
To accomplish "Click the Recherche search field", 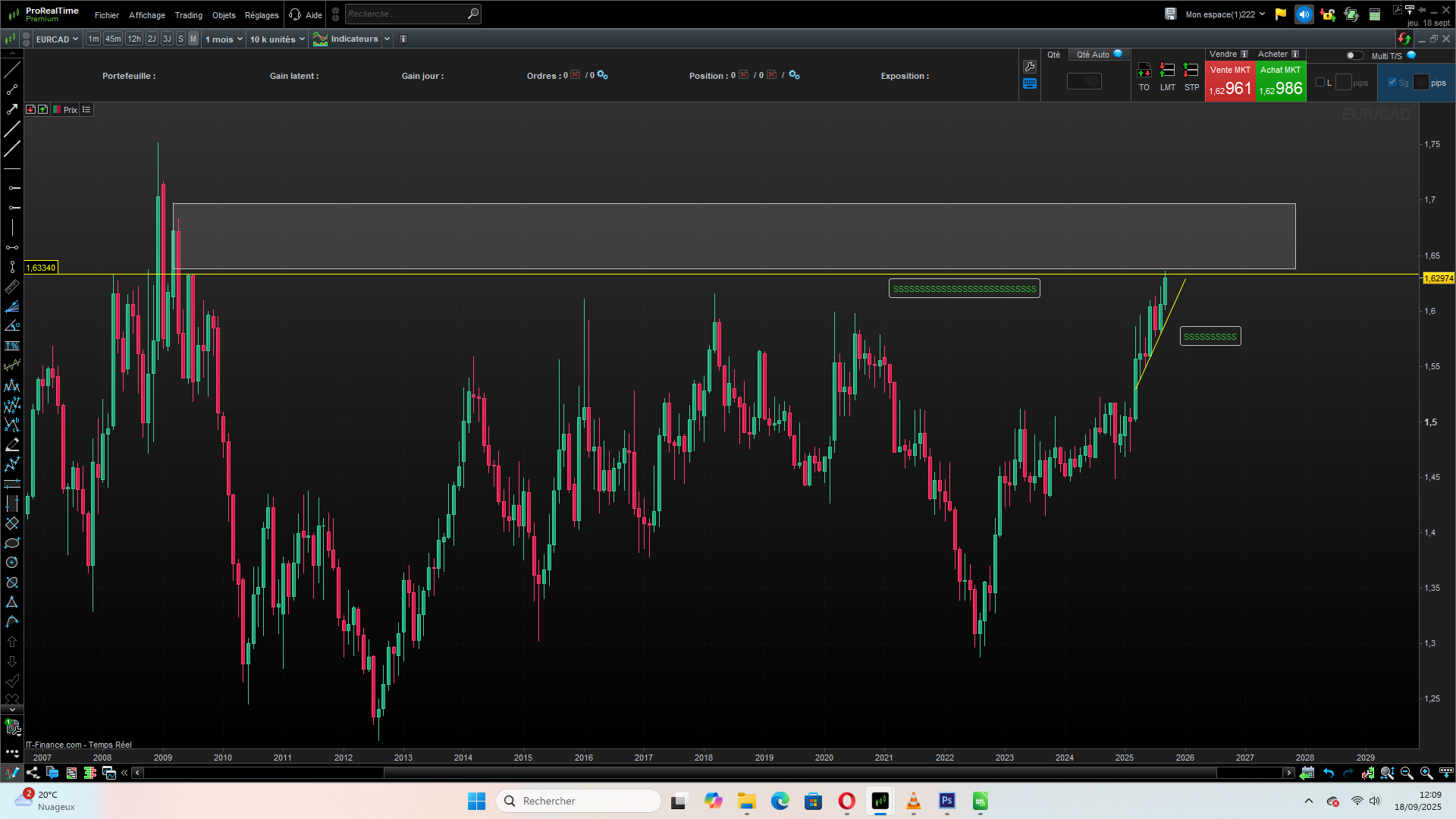I will click(x=406, y=14).
